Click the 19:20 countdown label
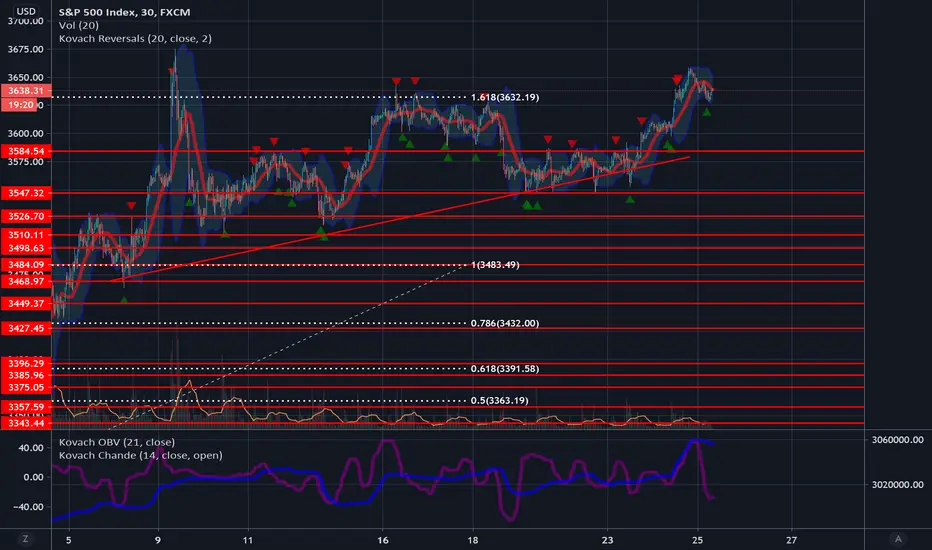 [21, 105]
